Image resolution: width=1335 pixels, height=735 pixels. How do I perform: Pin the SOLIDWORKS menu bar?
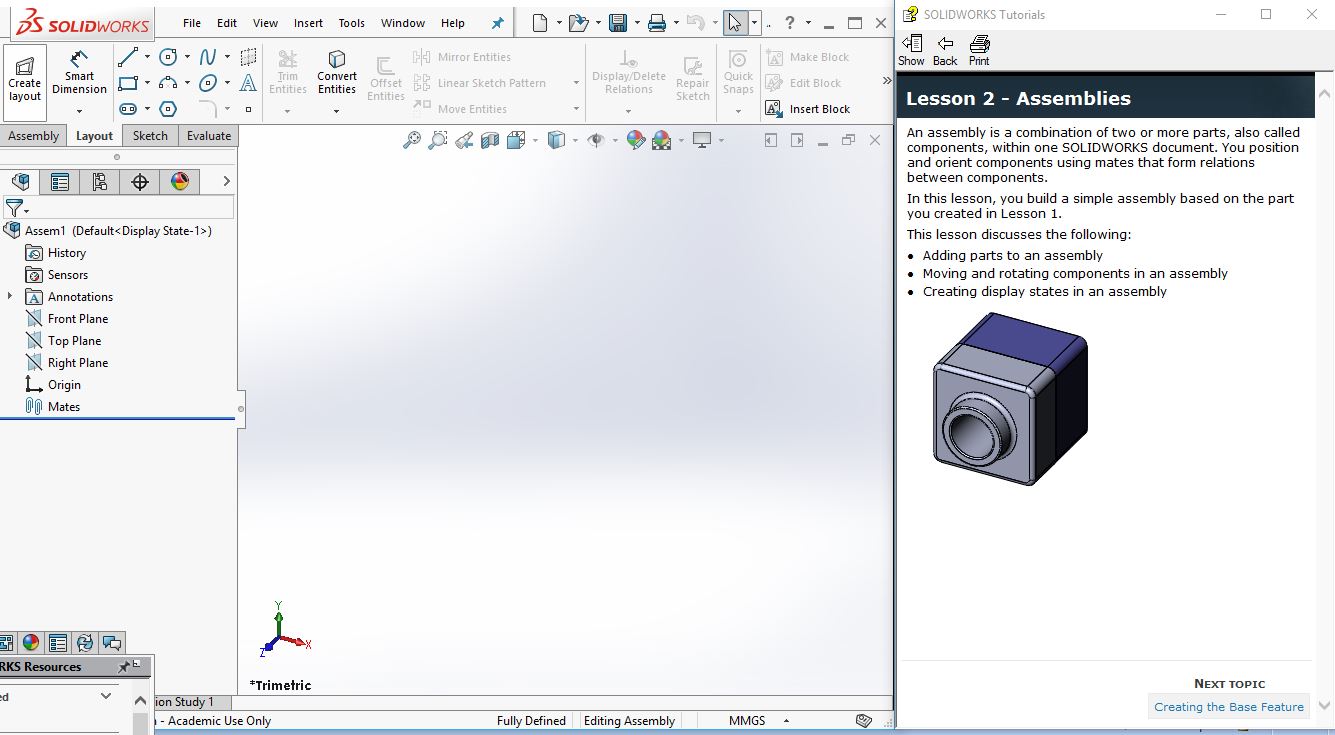click(x=498, y=23)
